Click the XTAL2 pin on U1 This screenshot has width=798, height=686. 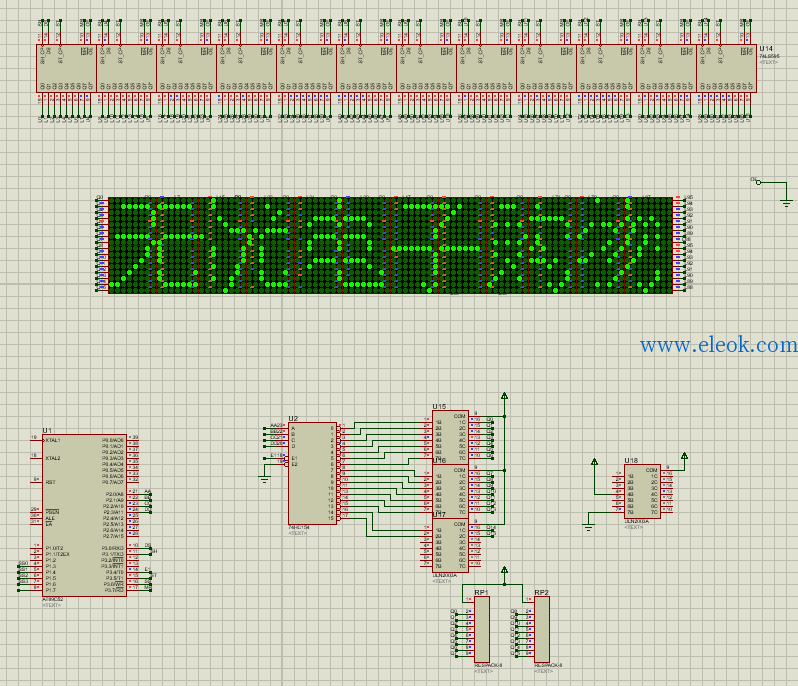(x=52, y=458)
